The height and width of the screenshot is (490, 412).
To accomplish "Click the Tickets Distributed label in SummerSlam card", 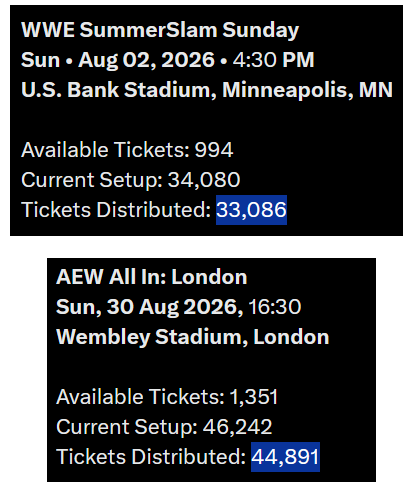I will click(116, 210).
